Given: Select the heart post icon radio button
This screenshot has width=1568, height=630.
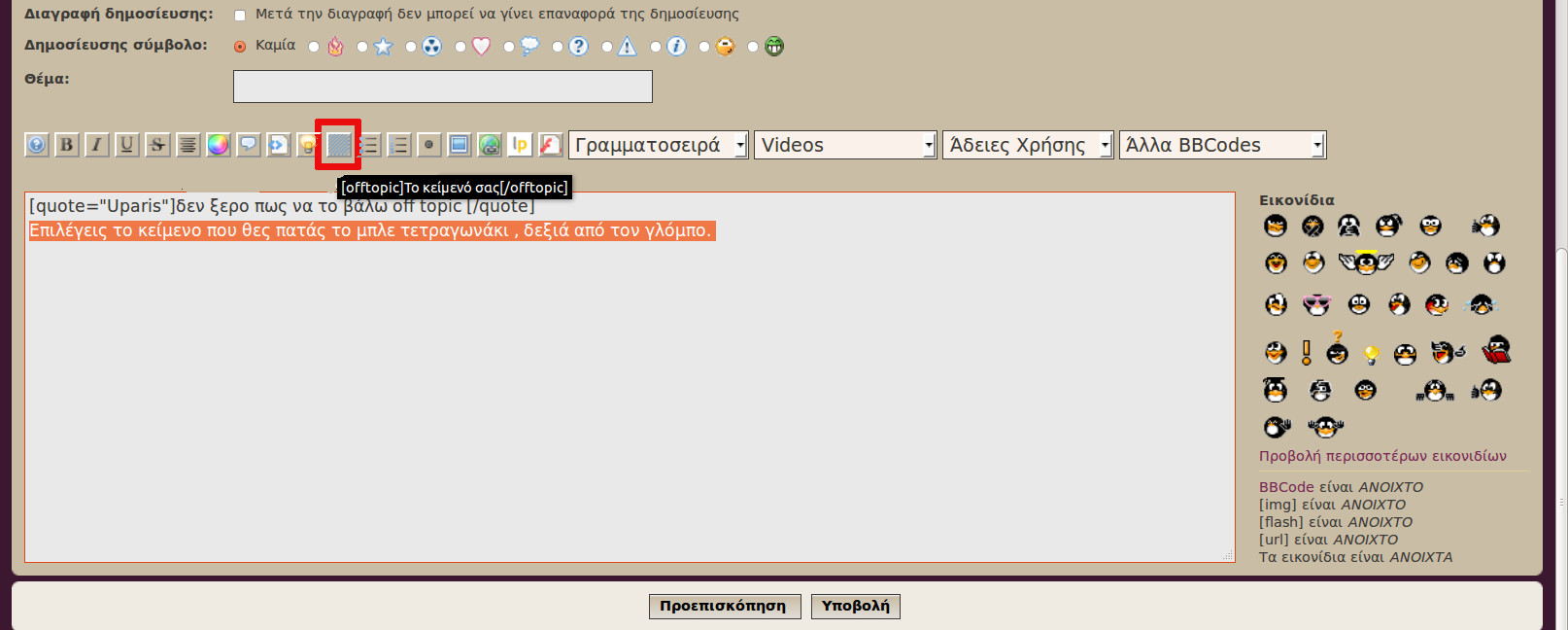Looking at the screenshot, I should [x=460, y=47].
